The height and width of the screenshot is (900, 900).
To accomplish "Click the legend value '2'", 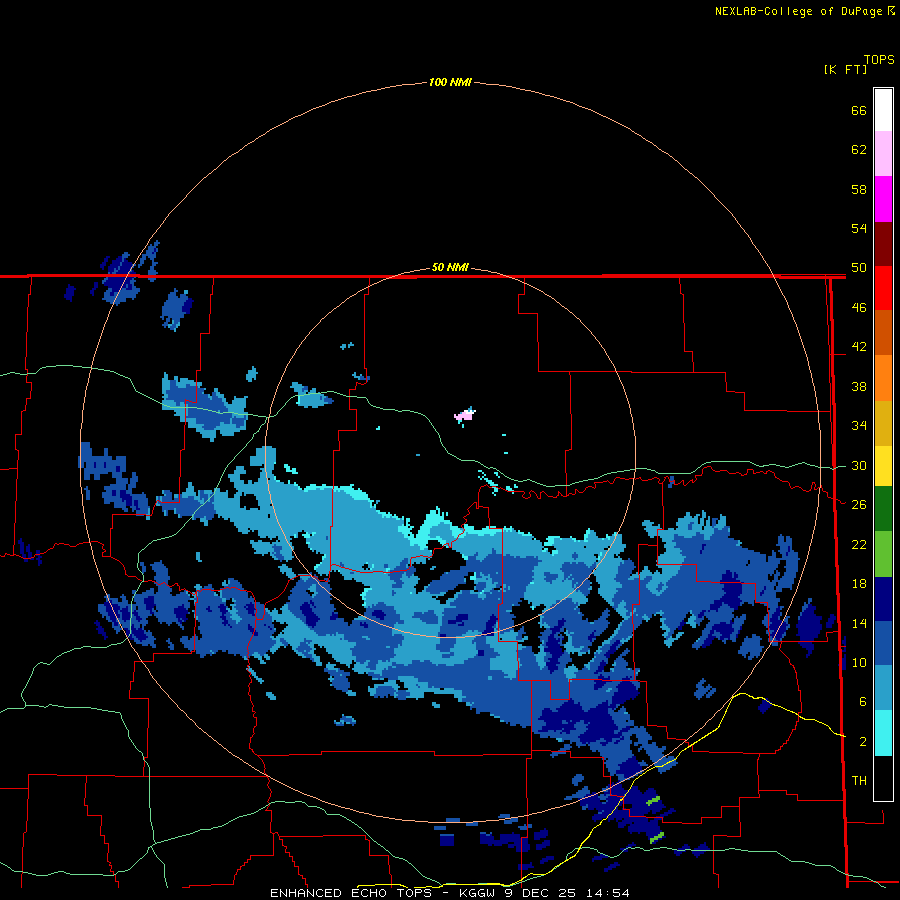I will click(x=863, y=742).
